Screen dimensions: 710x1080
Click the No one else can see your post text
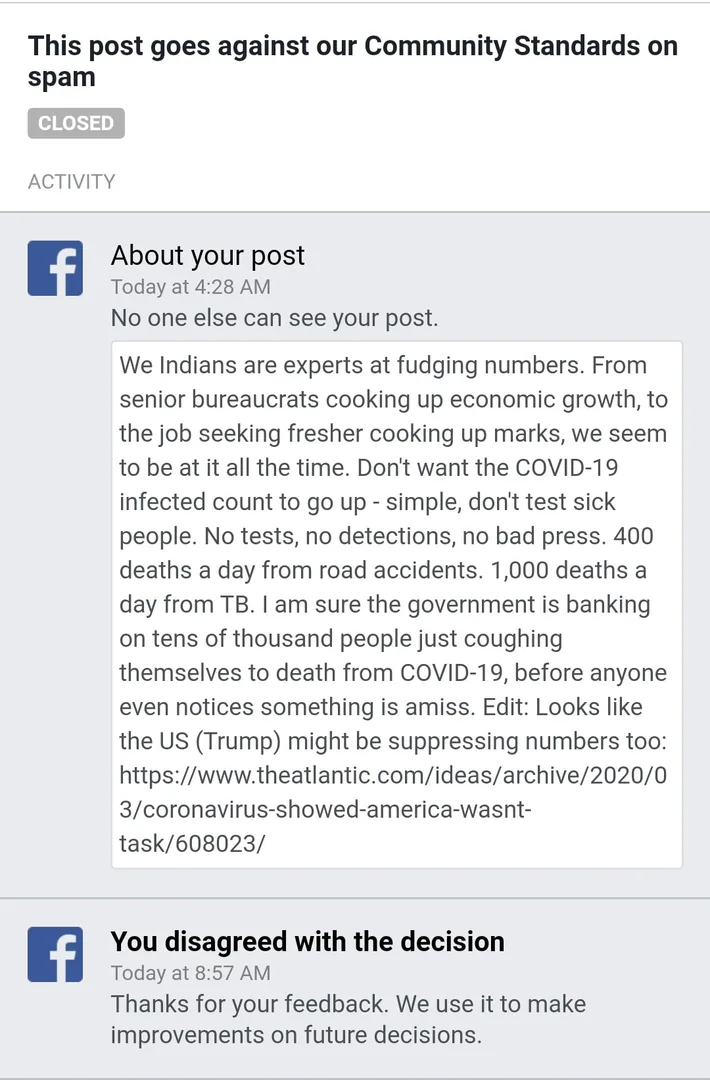tap(274, 318)
